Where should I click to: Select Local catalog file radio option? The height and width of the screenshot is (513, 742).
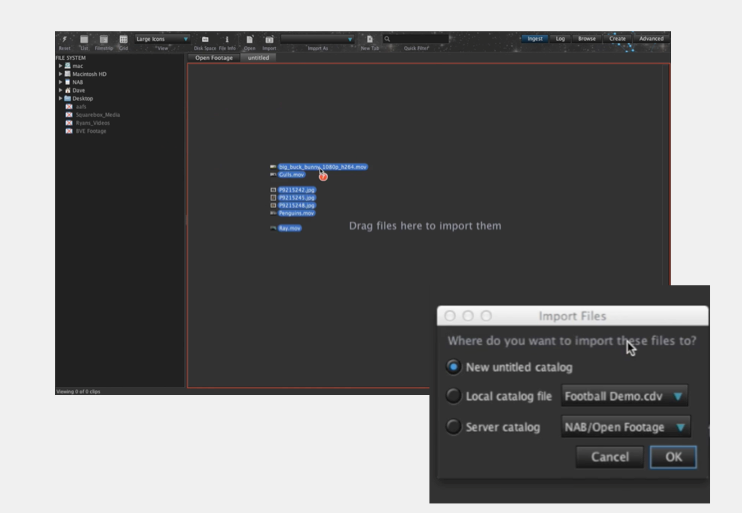pyautogui.click(x=453, y=396)
